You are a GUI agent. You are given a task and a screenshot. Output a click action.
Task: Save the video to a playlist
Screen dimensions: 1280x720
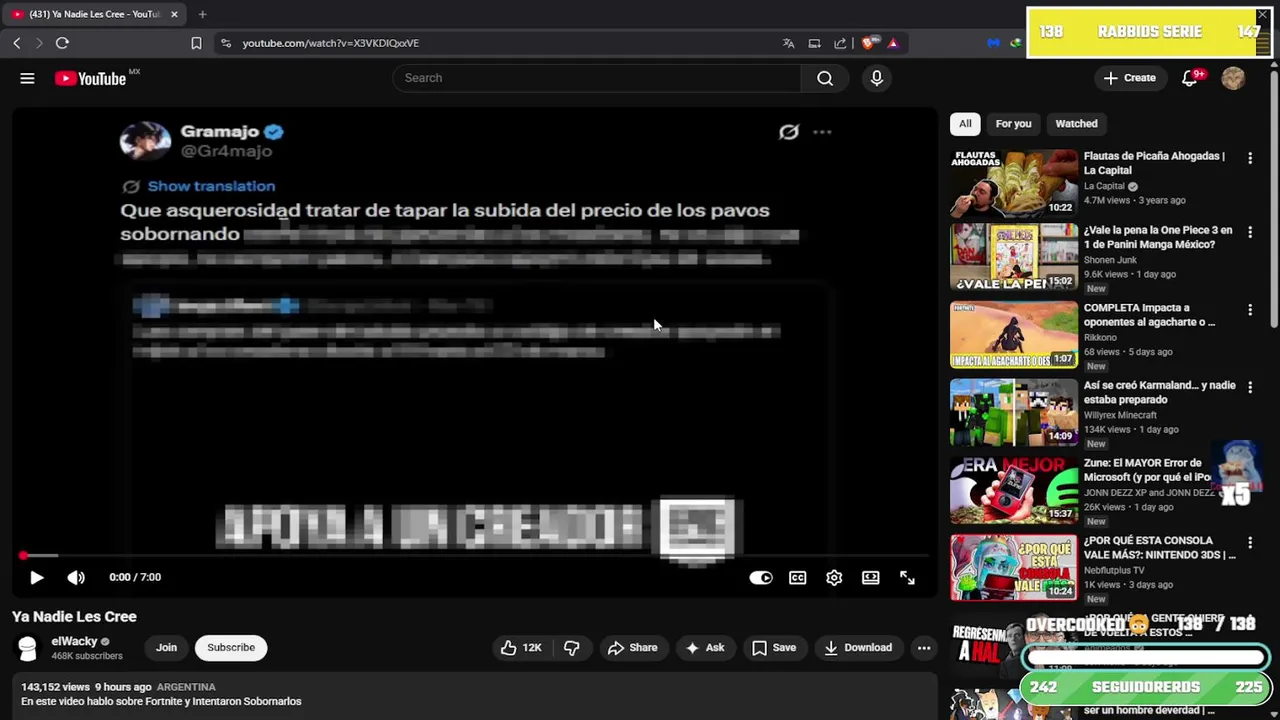tap(774, 648)
